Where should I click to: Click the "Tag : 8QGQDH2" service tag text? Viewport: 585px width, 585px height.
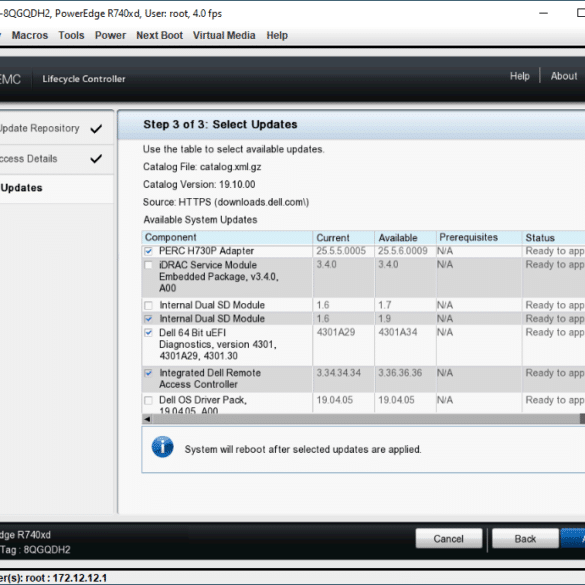click(x=35, y=550)
